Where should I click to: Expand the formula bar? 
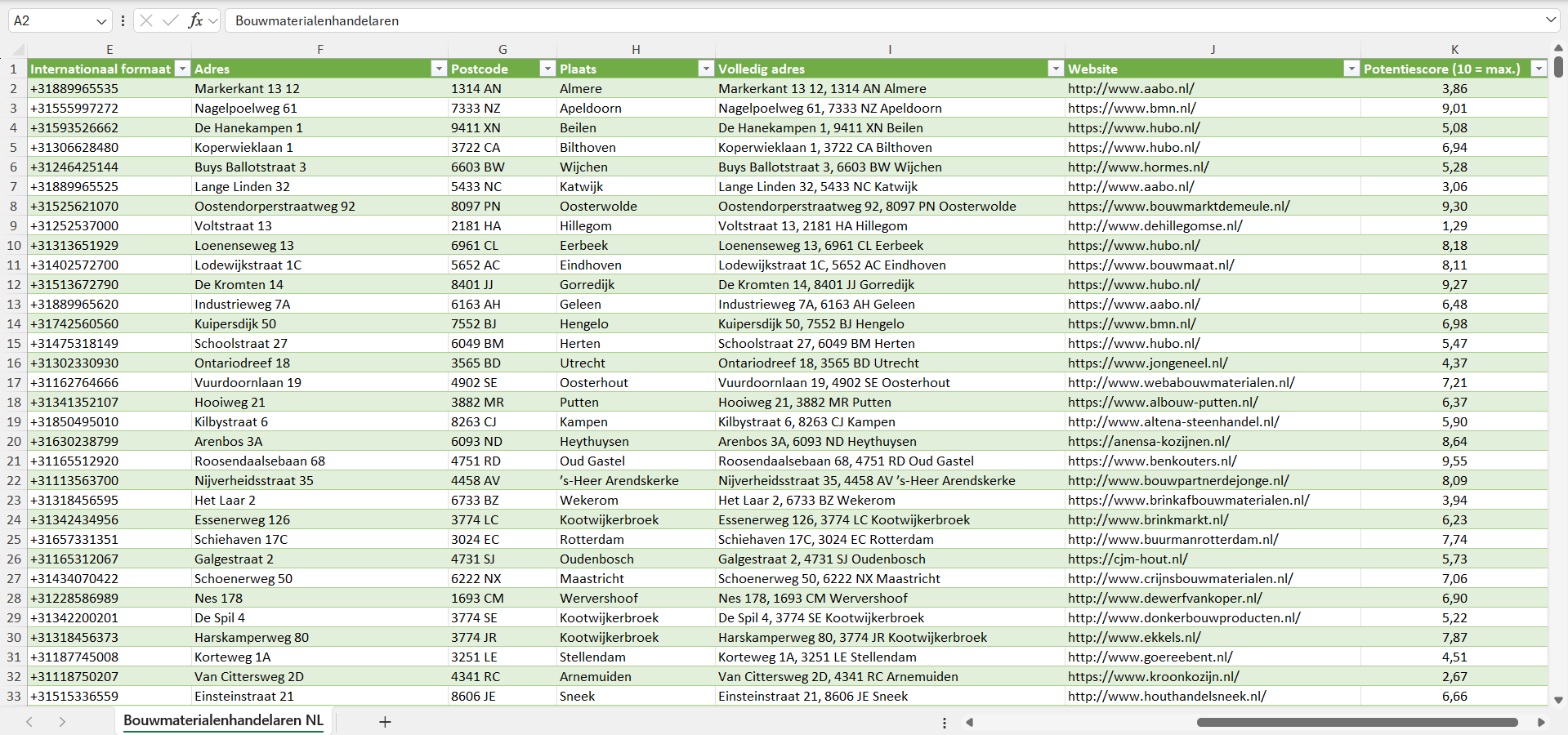[1550, 20]
